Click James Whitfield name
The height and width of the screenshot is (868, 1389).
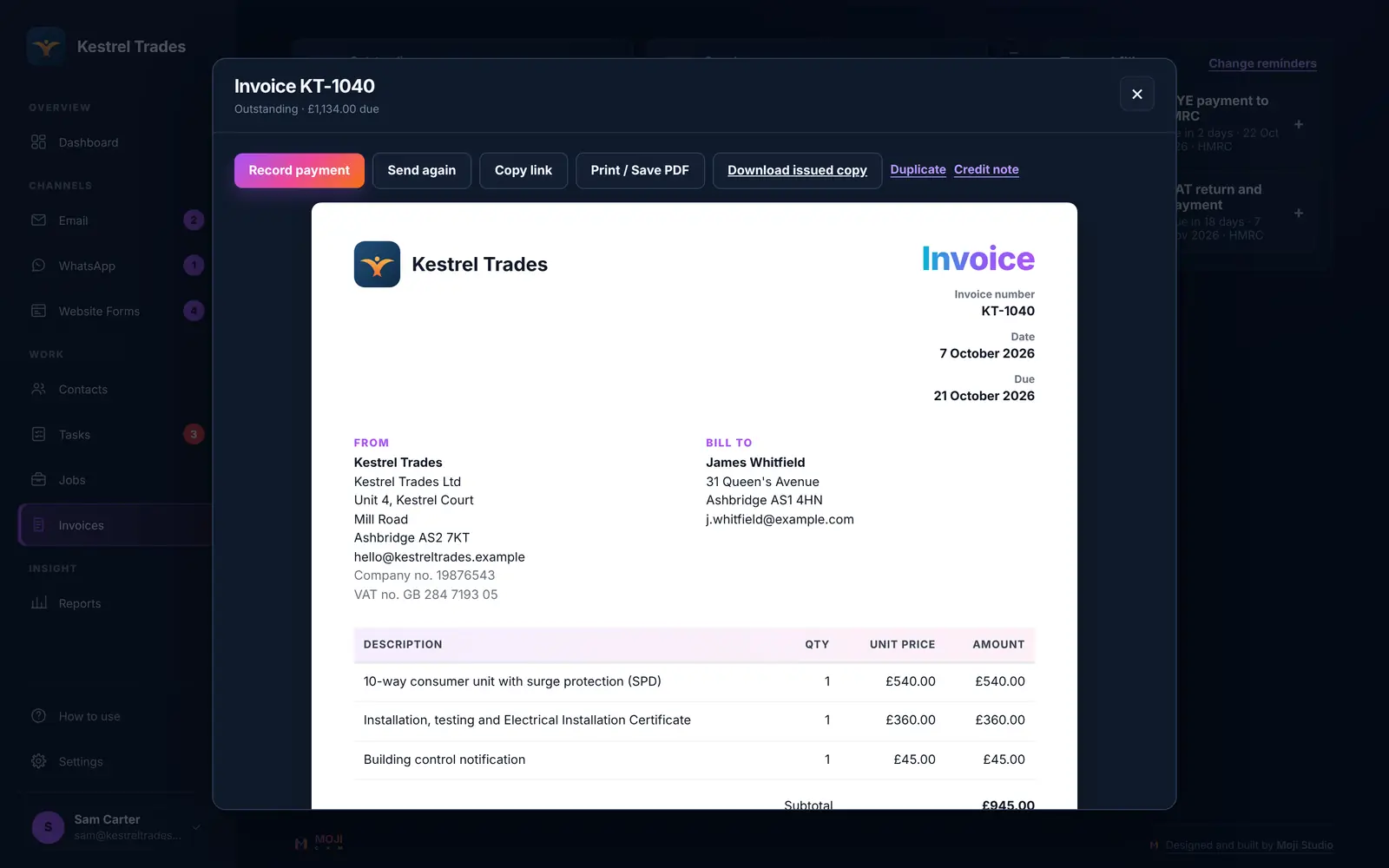[755, 463]
